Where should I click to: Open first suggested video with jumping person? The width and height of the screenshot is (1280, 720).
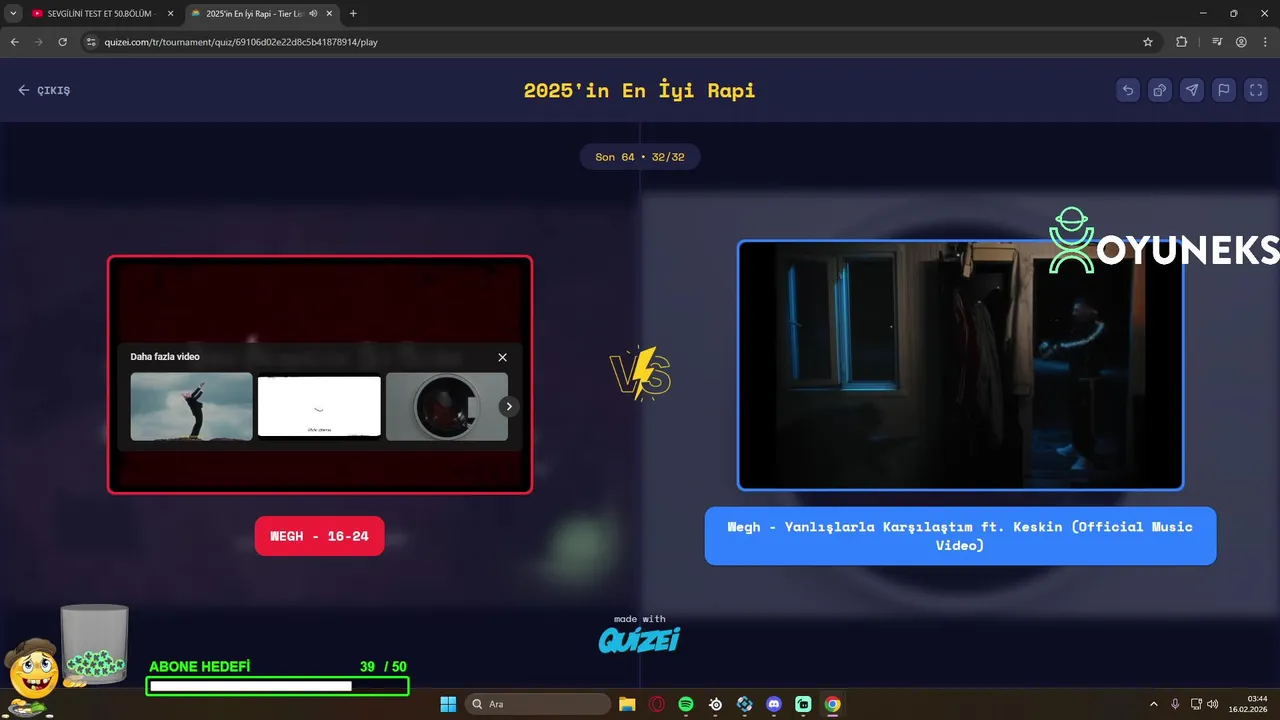click(x=191, y=406)
